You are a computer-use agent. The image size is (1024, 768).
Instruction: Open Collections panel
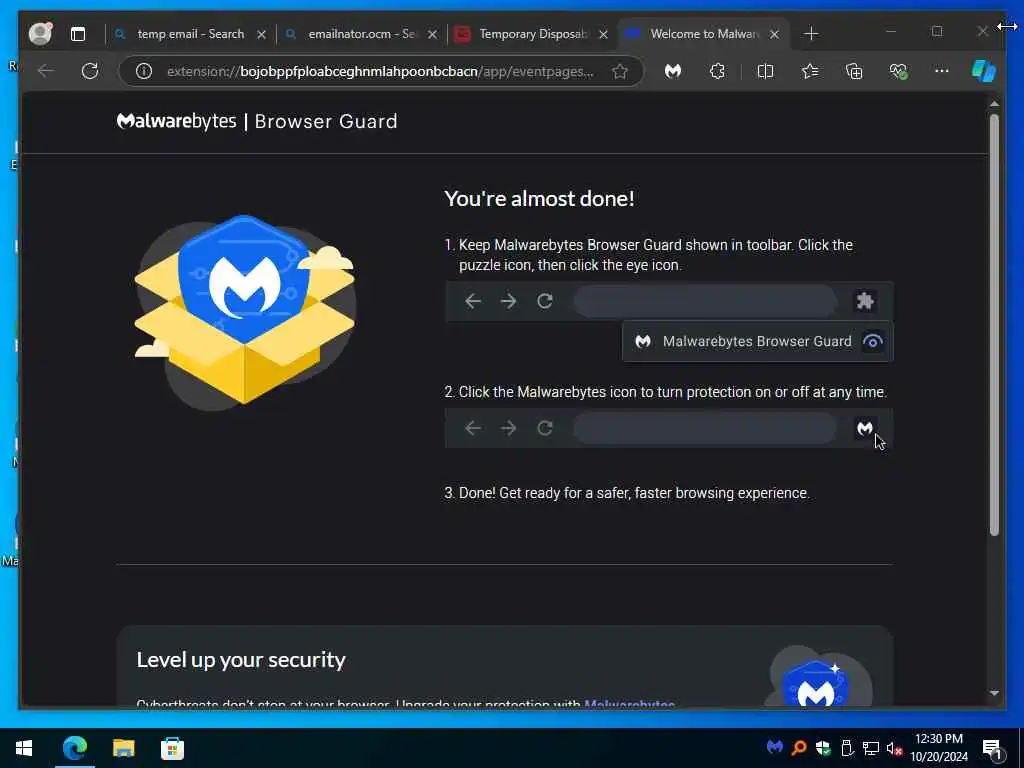coord(854,71)
